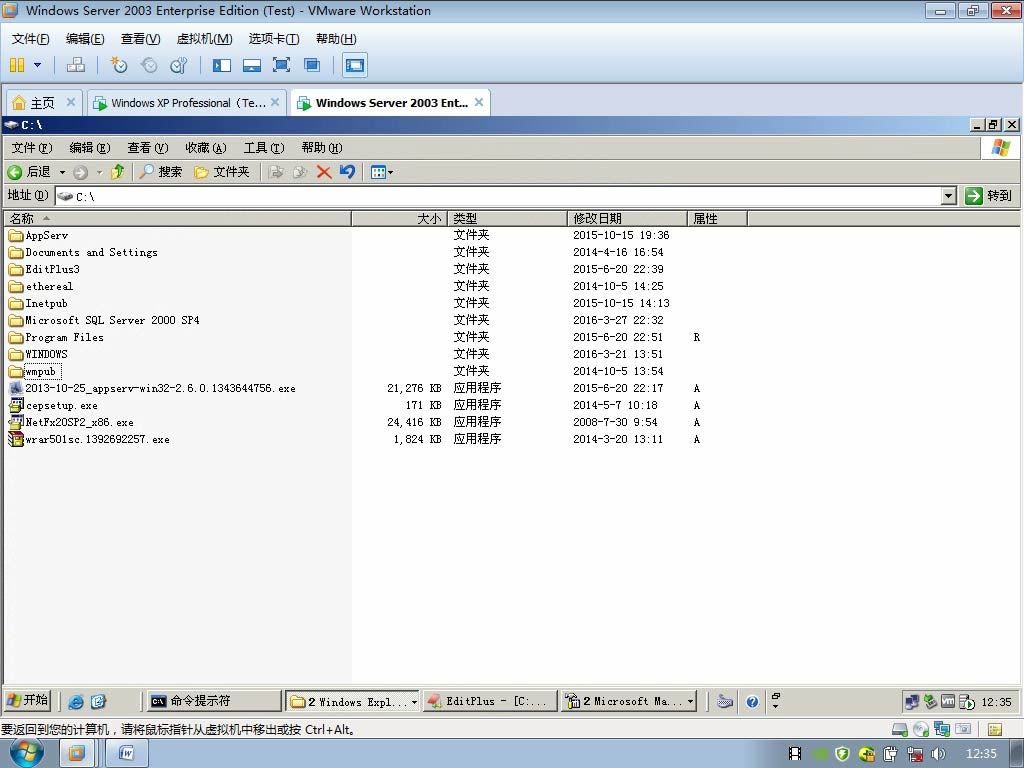Select the EditPlus3 folder

44,269
